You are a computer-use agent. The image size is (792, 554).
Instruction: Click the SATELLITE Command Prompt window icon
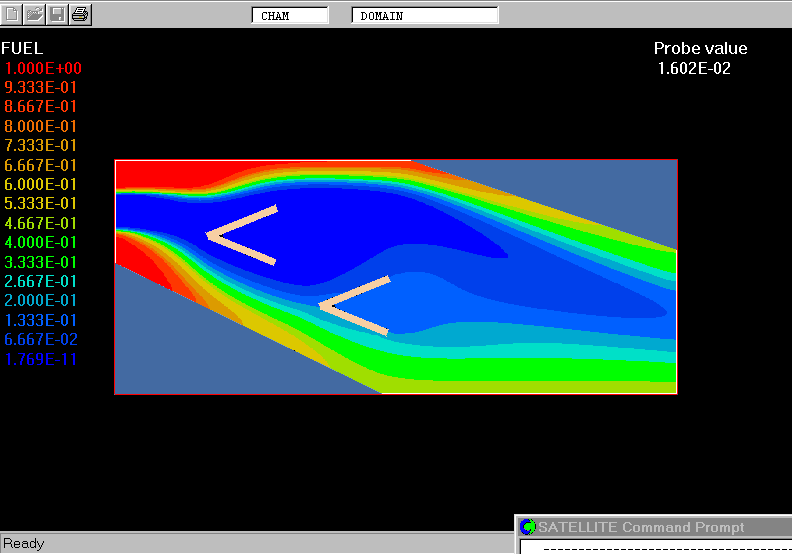(528, 527)
